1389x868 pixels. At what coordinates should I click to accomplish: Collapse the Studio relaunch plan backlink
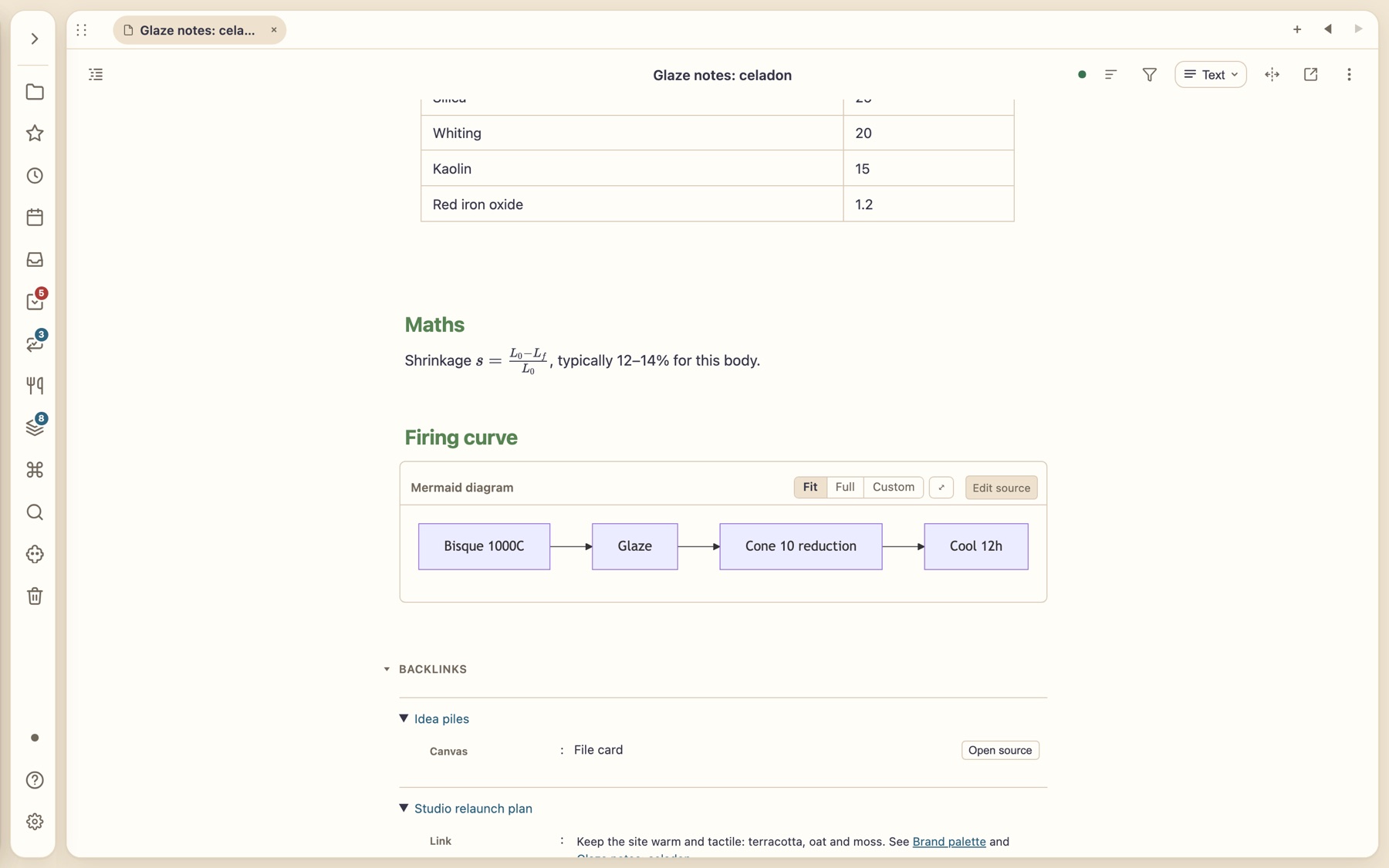pos(404,808)
